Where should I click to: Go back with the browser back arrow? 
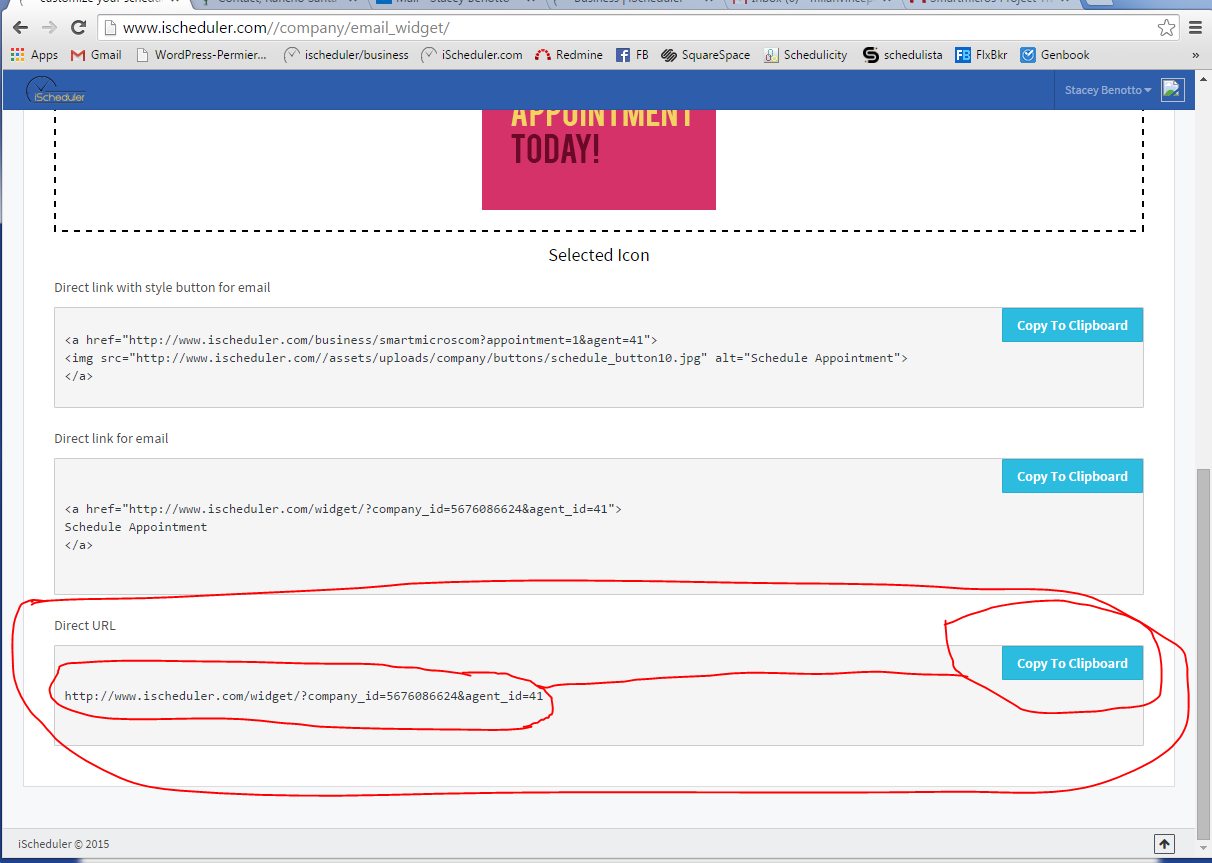pos(20,28)
